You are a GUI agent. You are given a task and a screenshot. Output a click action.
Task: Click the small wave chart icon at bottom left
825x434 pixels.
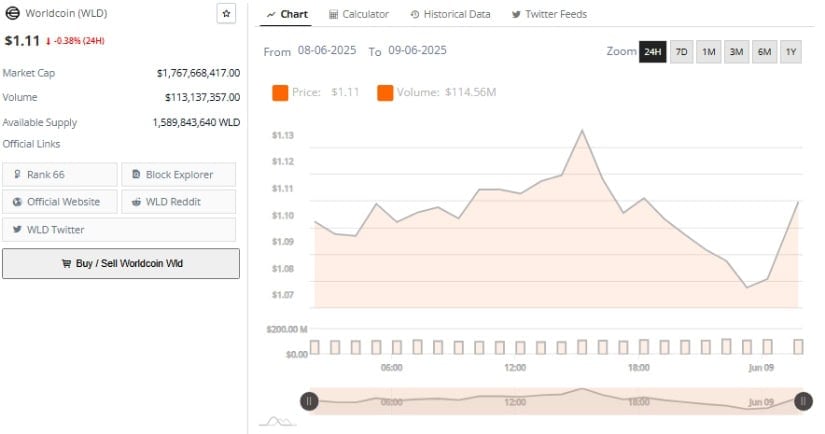click(x=278, y=421)
